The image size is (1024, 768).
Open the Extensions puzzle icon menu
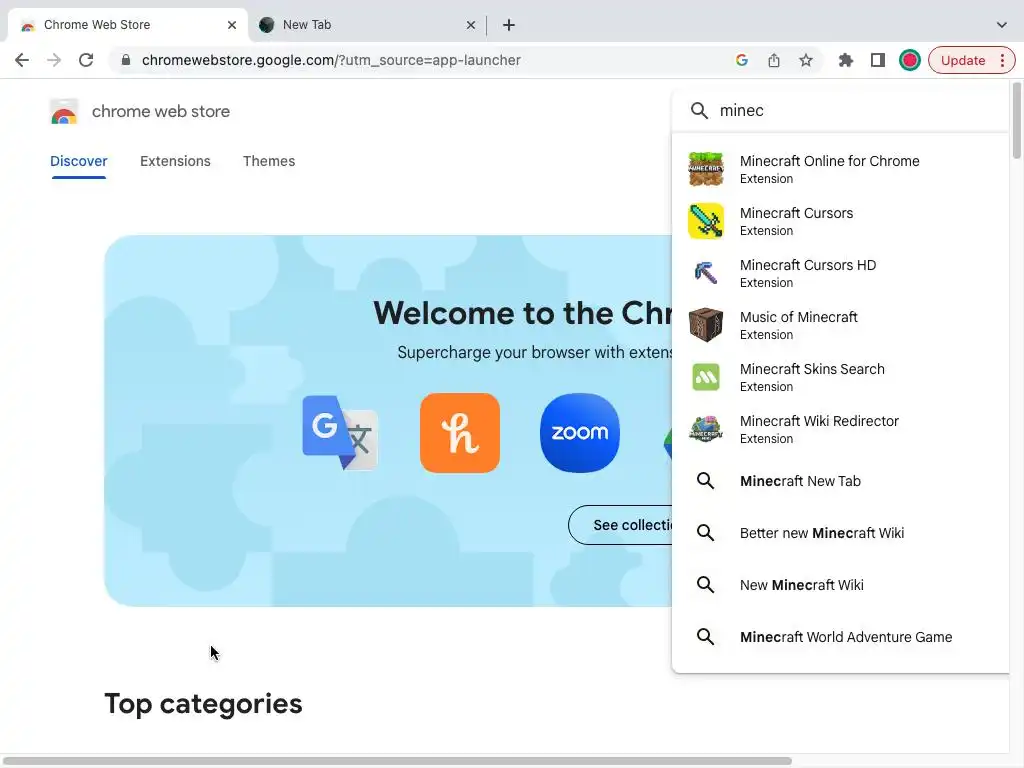click(x=846, y=60)
